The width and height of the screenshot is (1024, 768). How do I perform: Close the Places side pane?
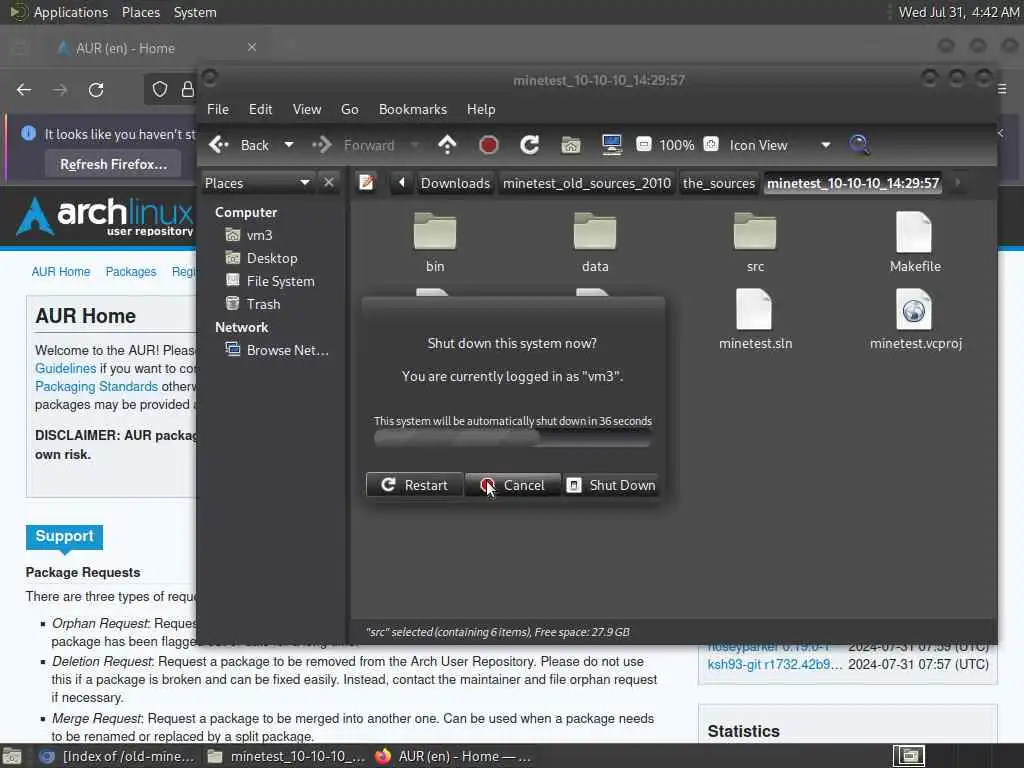tap(328, 183)
